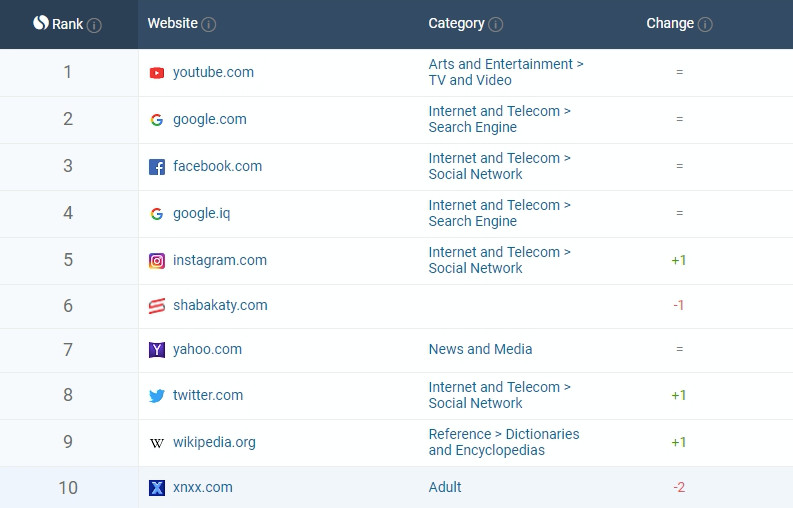This screenshot has height=508, width=793.
Task: Open the wikipedia.org link
Action: (214, 443)
